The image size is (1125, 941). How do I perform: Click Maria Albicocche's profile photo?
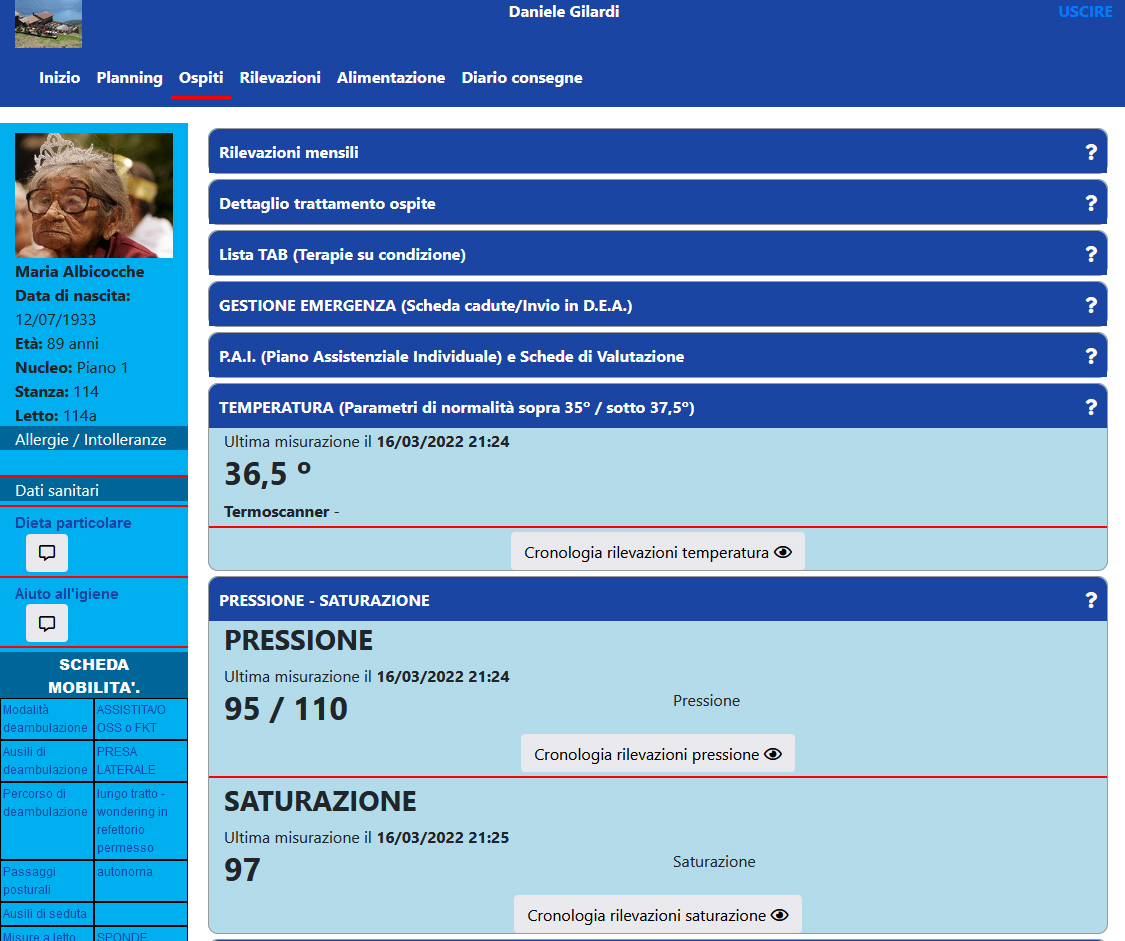[94, 196]
